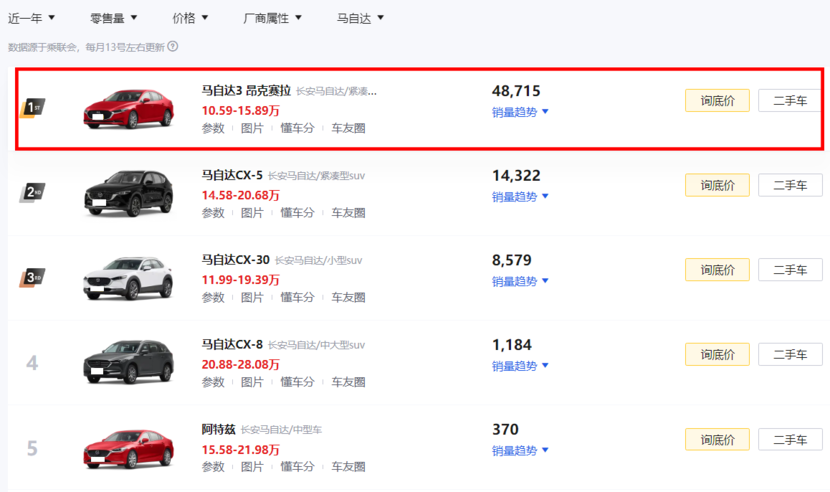Image resolution: width=830 pixels, height=492 pixels.
Task: Open 参数 for 马自达CX-30
Action: point(213,298)
